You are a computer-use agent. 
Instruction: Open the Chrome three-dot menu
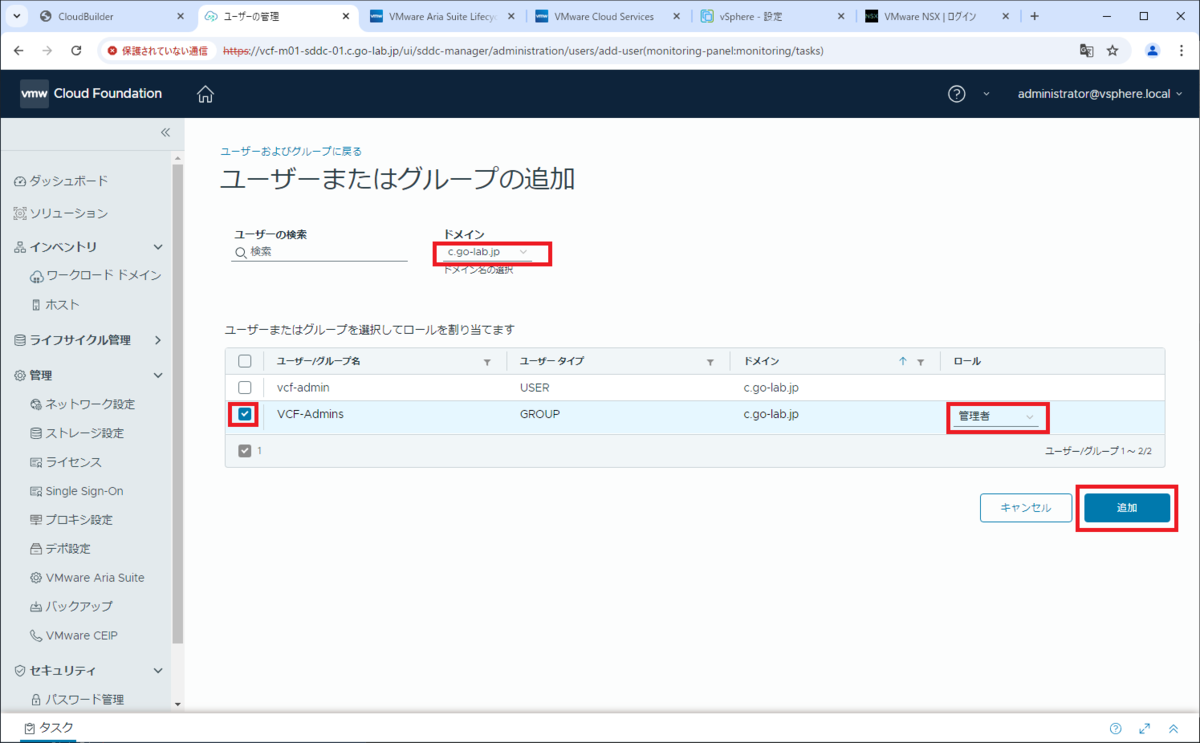click(1180, 50)
